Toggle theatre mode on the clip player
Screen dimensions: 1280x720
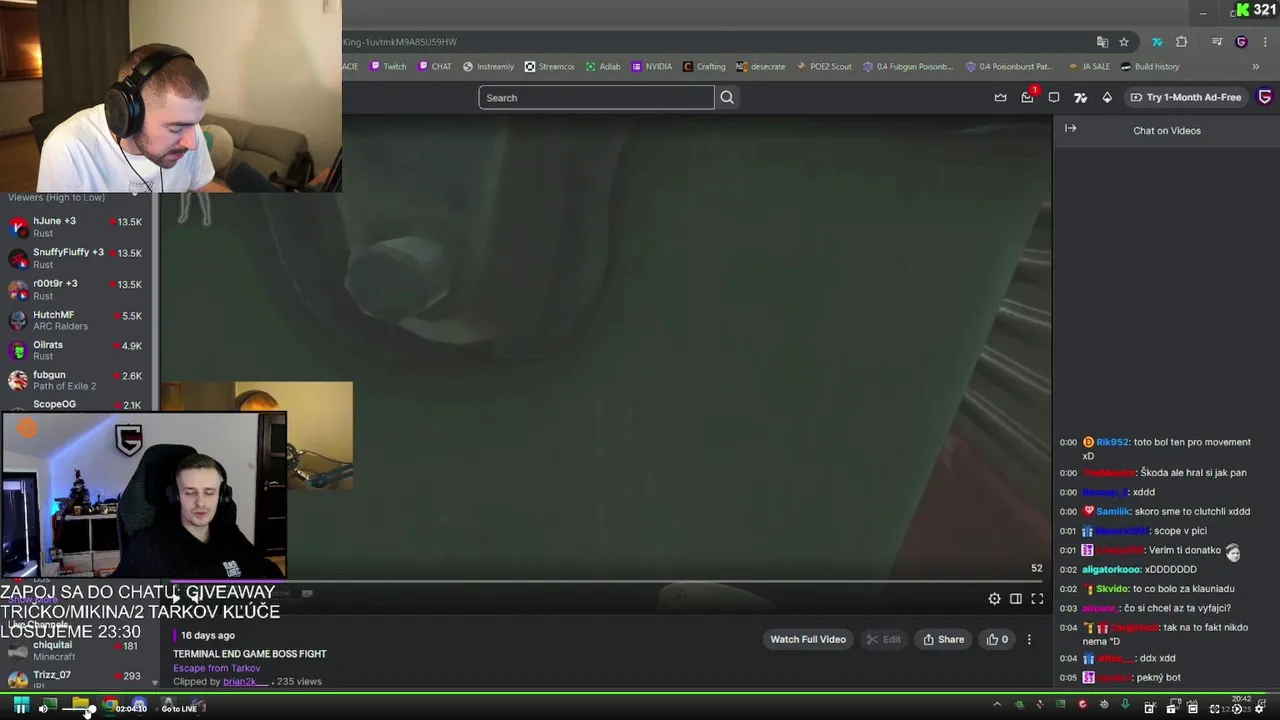(1016, 599)
